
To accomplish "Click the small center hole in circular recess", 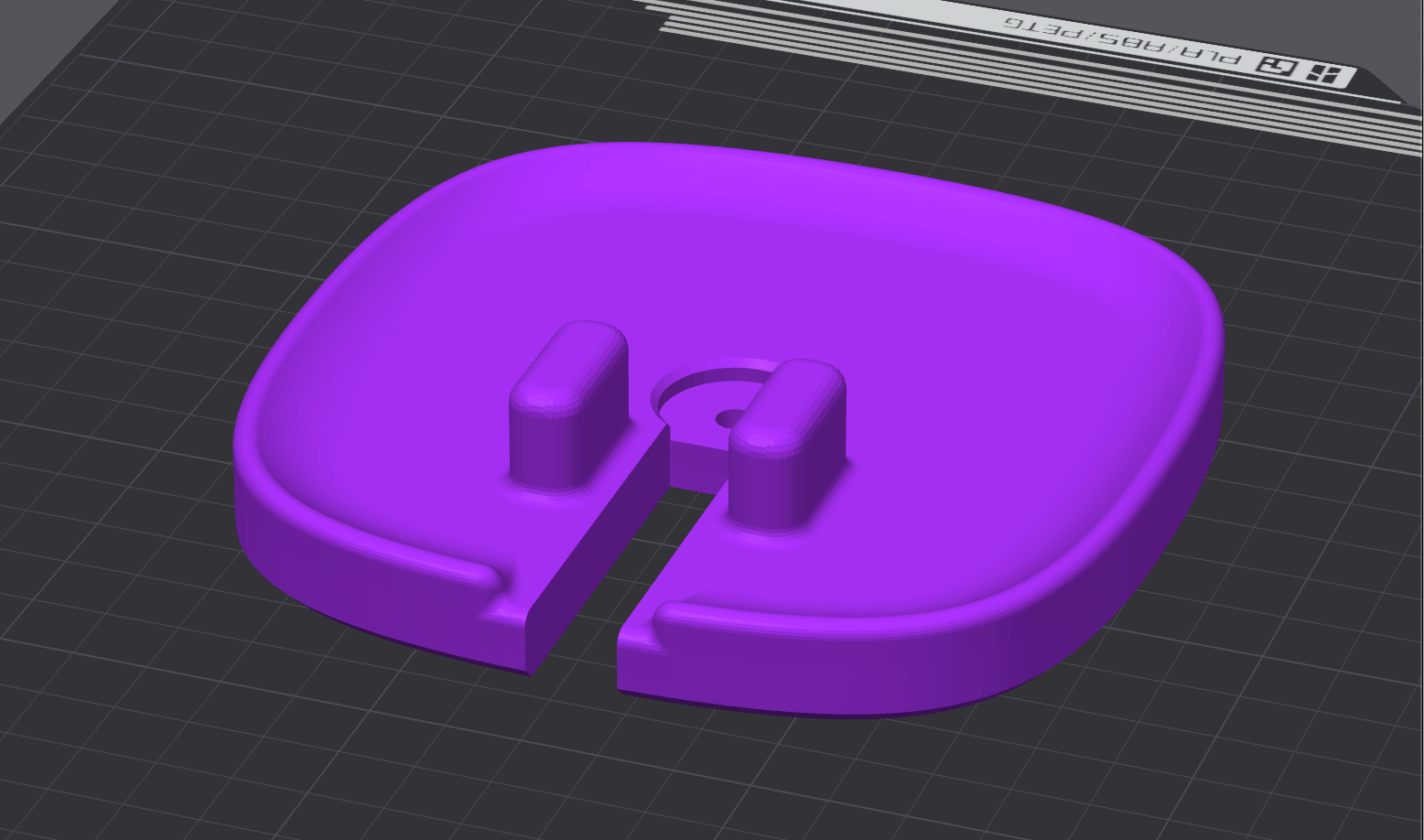I will click(x=728, y=418).
